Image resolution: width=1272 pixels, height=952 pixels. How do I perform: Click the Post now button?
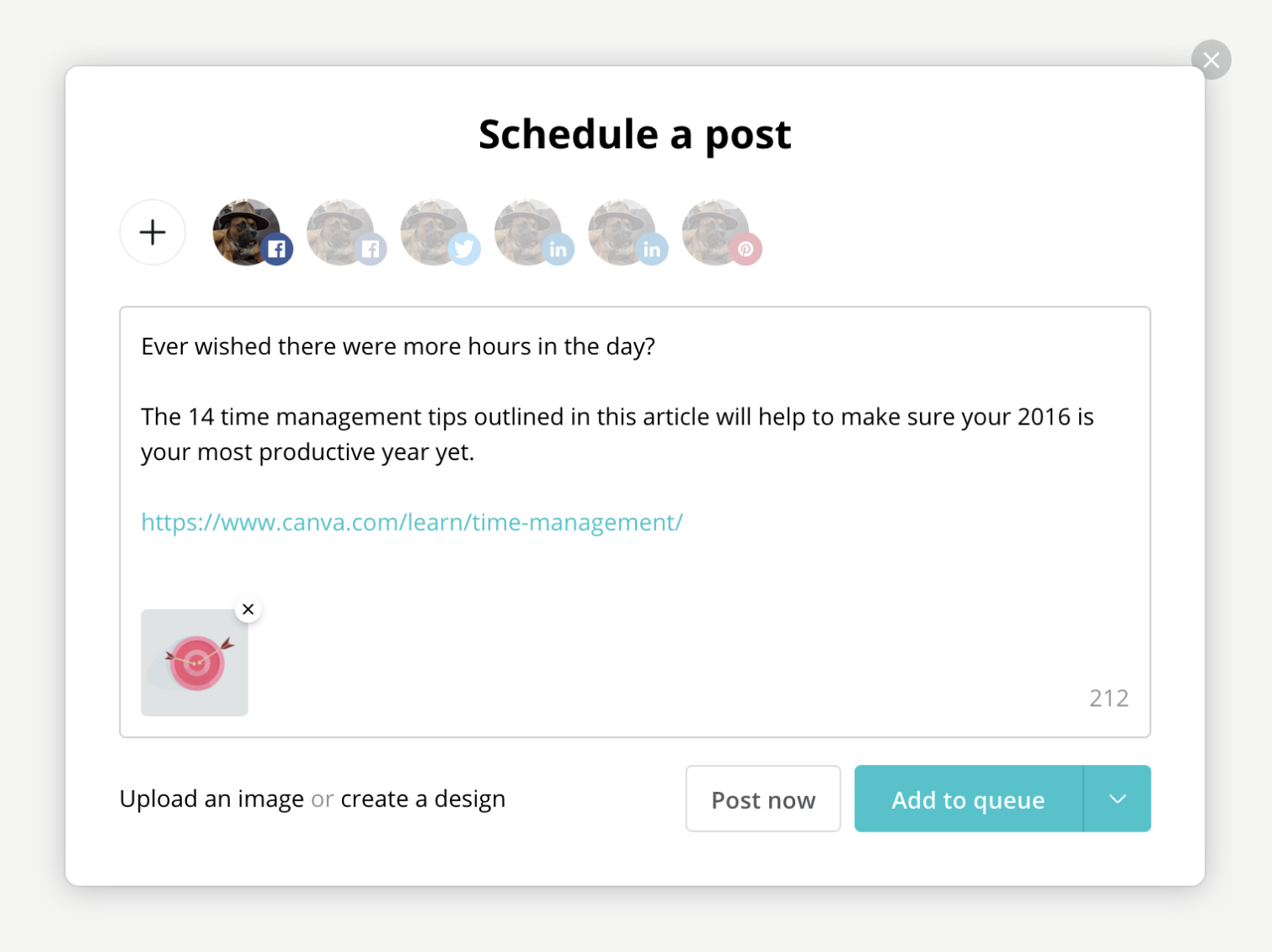[762, 799]
